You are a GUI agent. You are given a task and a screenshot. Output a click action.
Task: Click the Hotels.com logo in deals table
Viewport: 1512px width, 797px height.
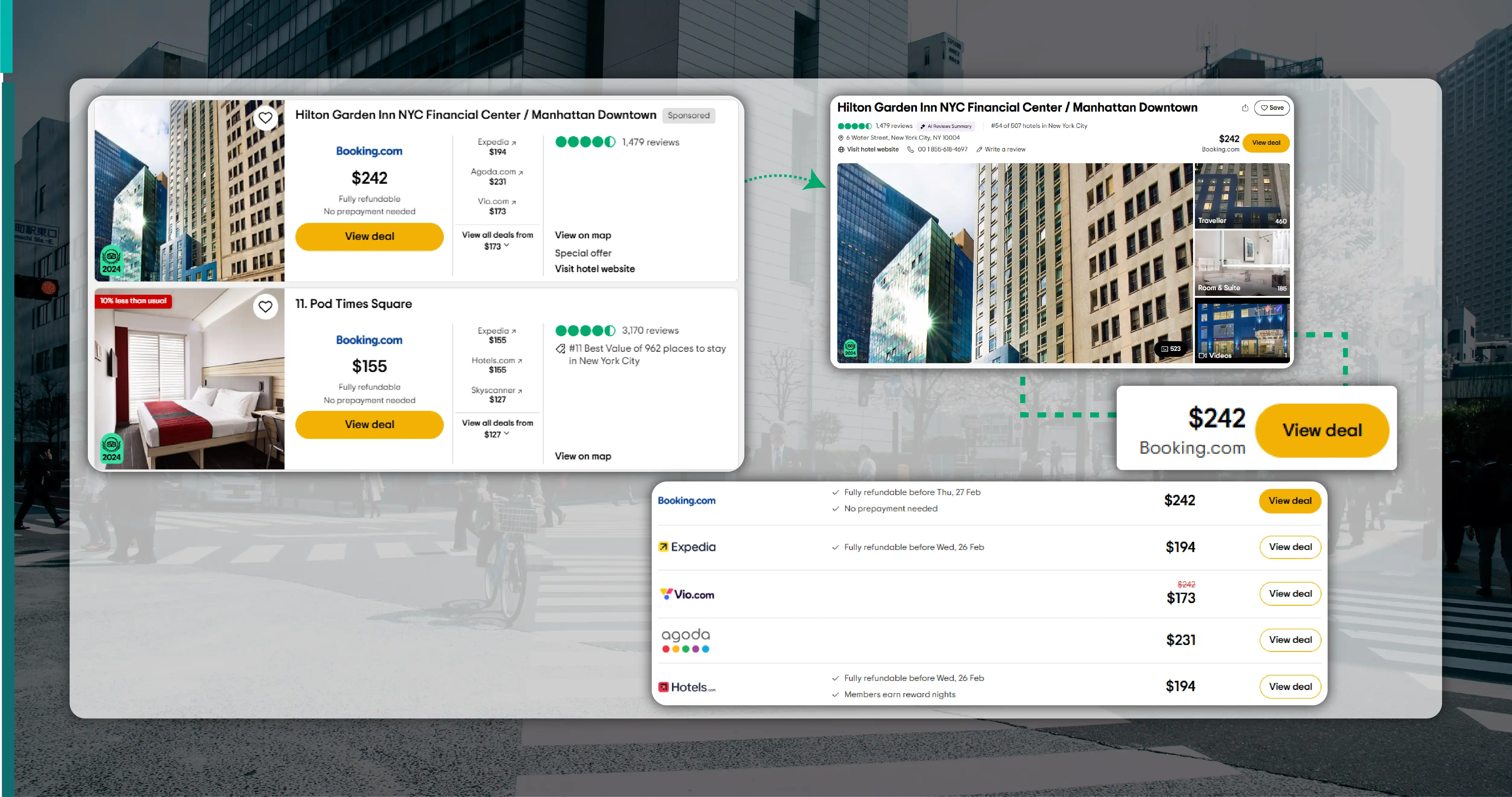click(x=687, y=687)
